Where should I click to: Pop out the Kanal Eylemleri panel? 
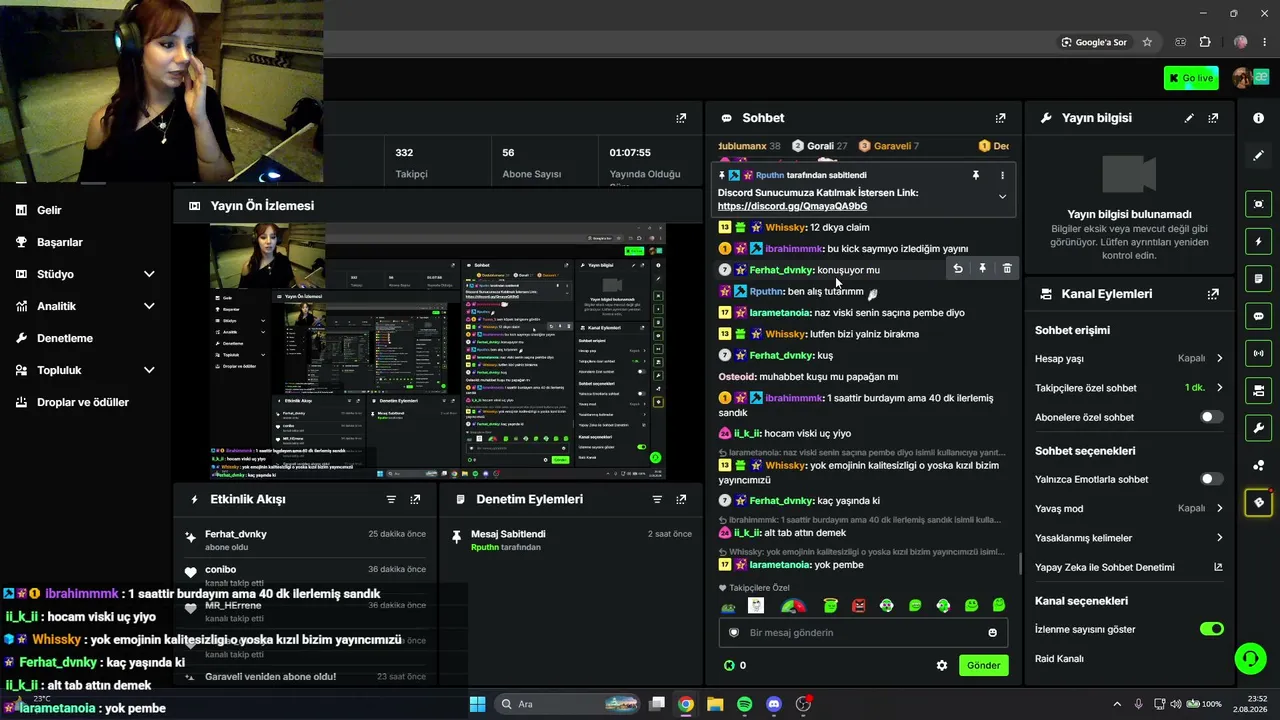[1213, 294]
